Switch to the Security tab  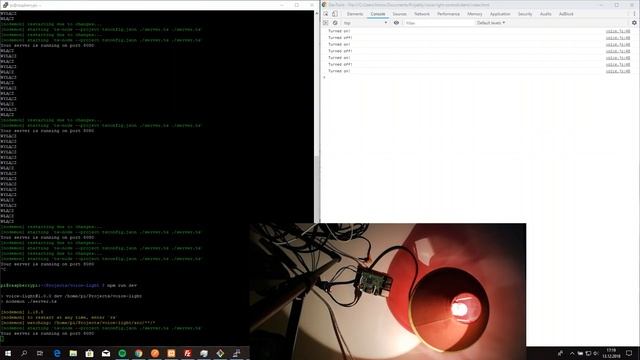coord(524,14)
